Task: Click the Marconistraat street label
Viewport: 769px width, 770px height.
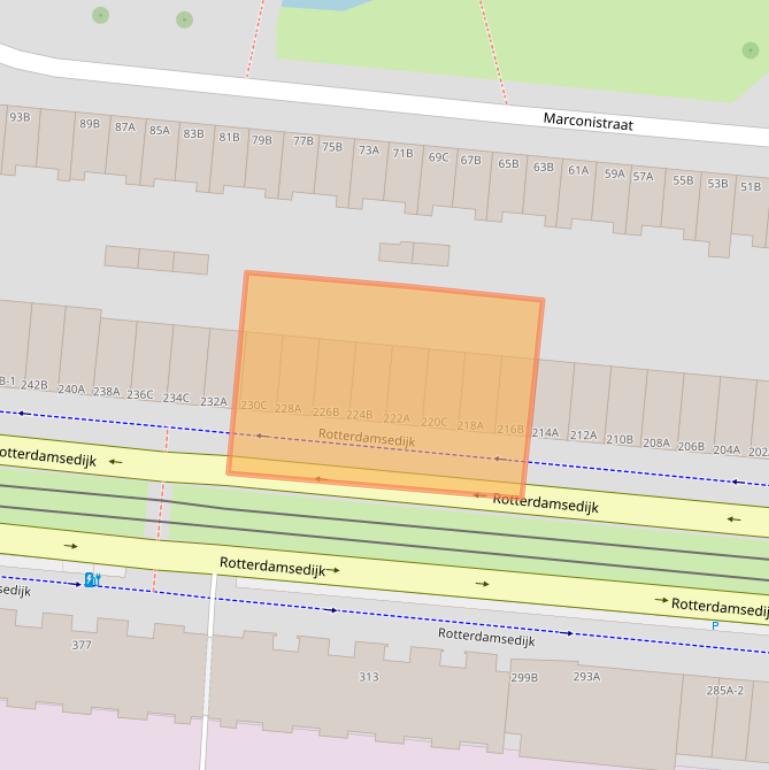Action: tap(588, 122)
